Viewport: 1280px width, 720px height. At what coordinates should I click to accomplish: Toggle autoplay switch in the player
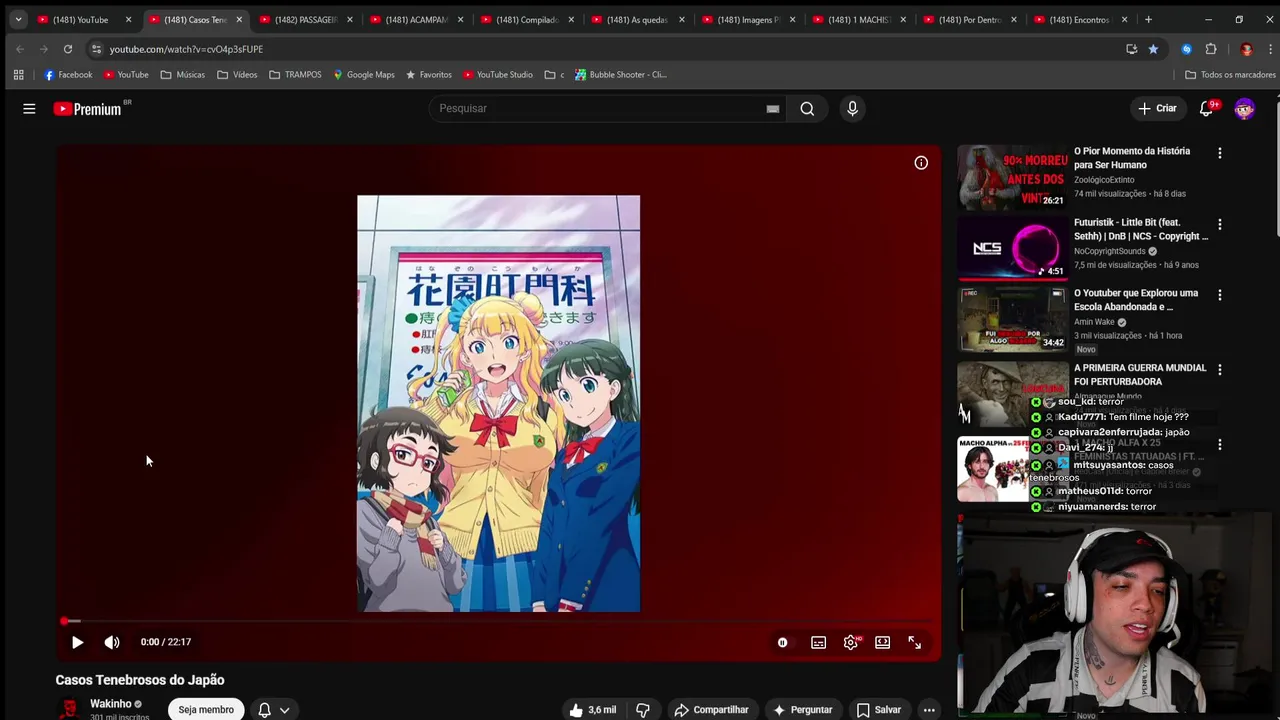click(782, 642)
